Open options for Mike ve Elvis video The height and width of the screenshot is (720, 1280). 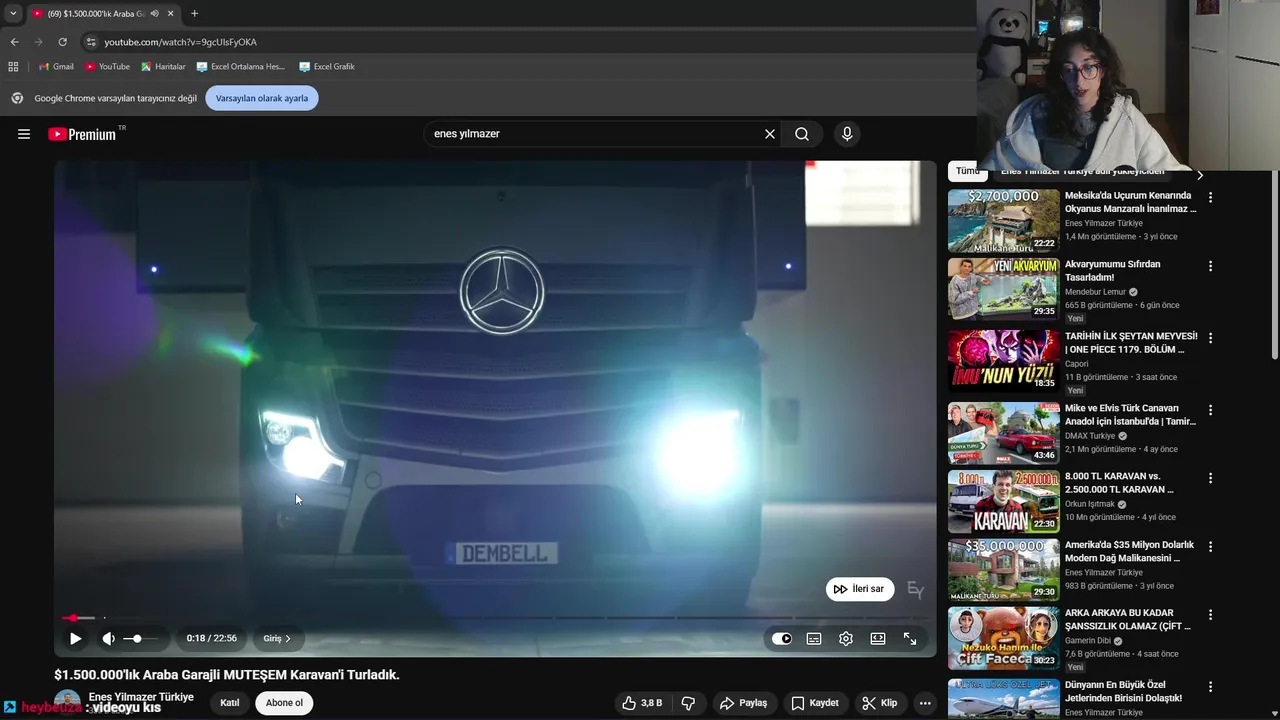[x=1210, y=411]
